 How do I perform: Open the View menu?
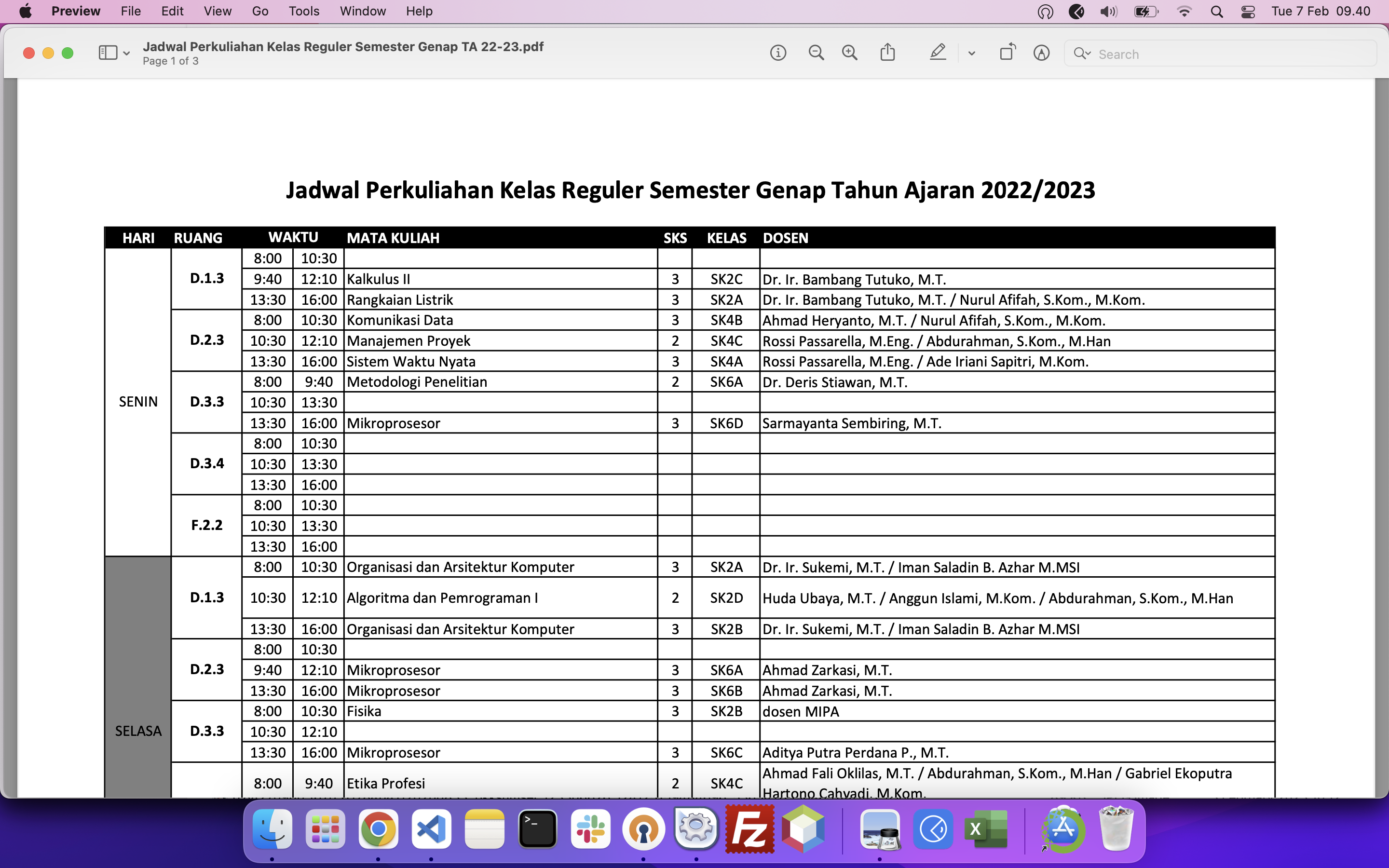[x=218, y=12]
